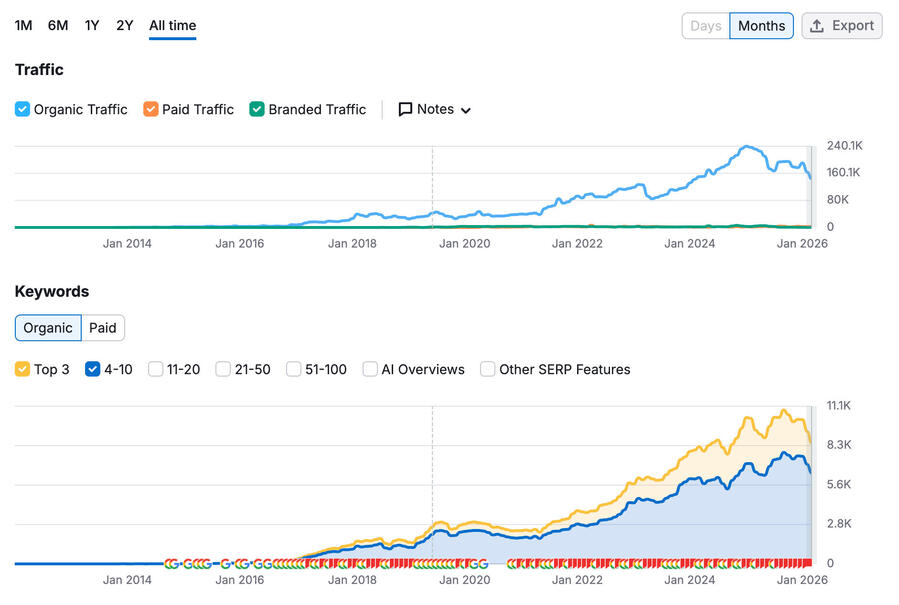The height and width of the screenshot is (605, 899).
Task: Toggle the Paid Traffic checkbox
Action: 151,110
